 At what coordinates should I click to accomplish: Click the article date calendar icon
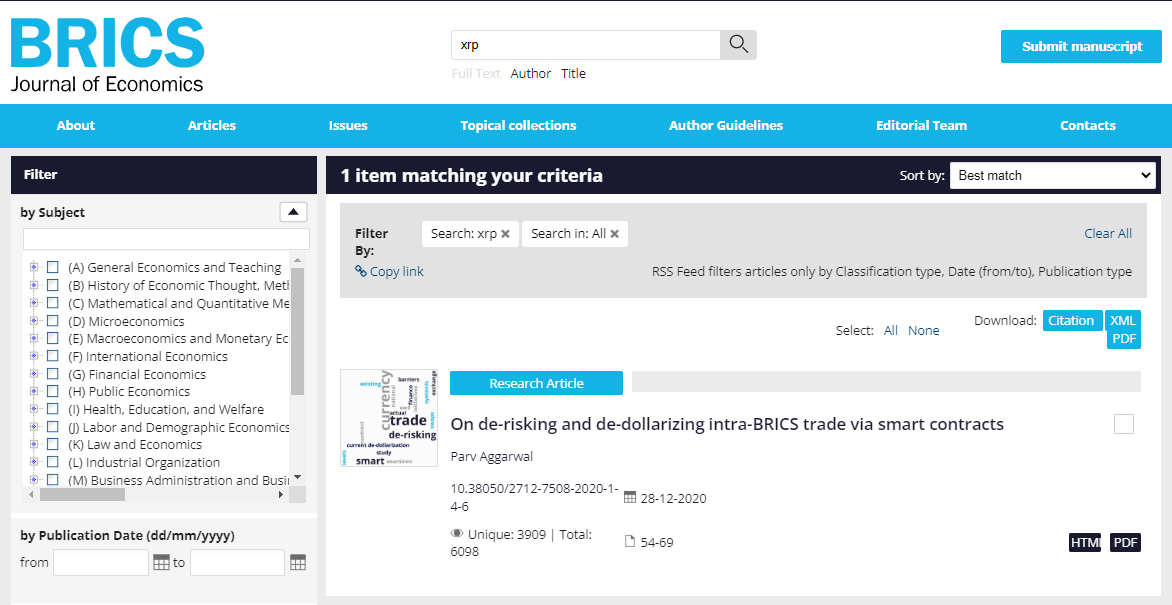click(629, 497)
